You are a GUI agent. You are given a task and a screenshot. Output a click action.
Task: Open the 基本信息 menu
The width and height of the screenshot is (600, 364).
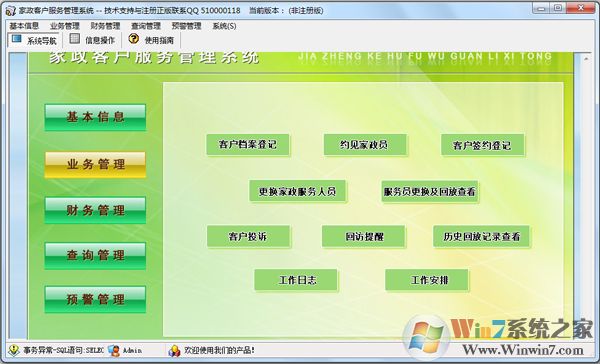[x=24, y=26]
